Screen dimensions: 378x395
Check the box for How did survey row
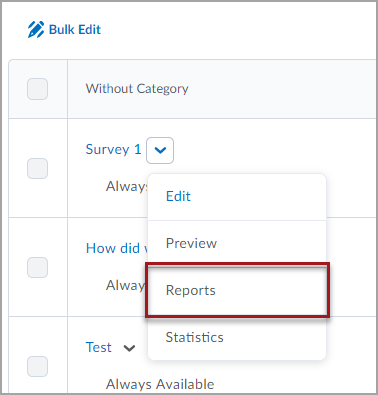37,267
